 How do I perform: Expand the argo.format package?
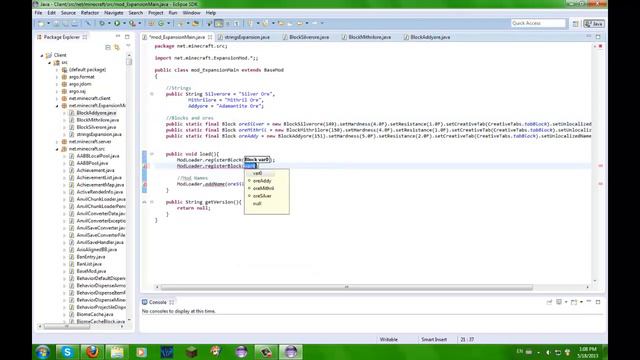[57, 77]
